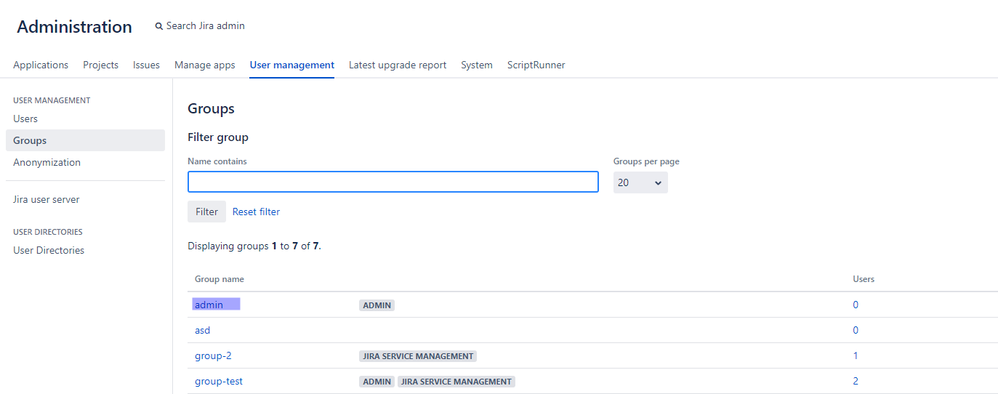Go to Manage apps tab

tap(205, 65)
